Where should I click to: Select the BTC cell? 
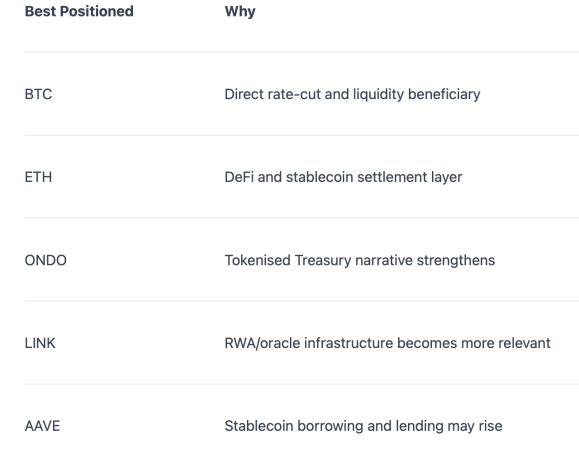tap(38, 94)
